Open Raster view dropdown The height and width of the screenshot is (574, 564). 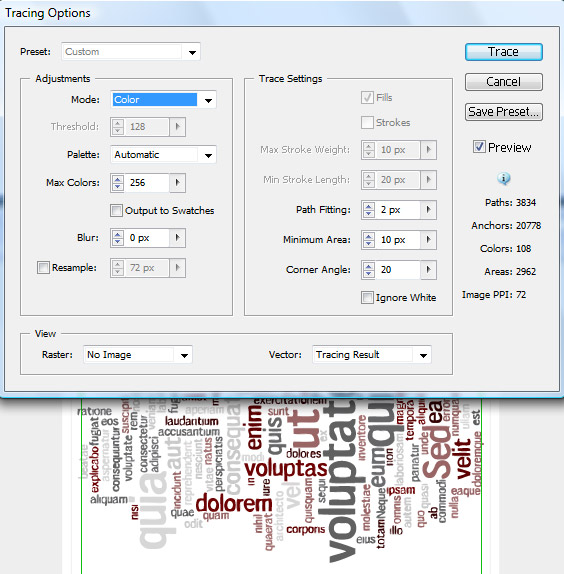pos(138,354)
